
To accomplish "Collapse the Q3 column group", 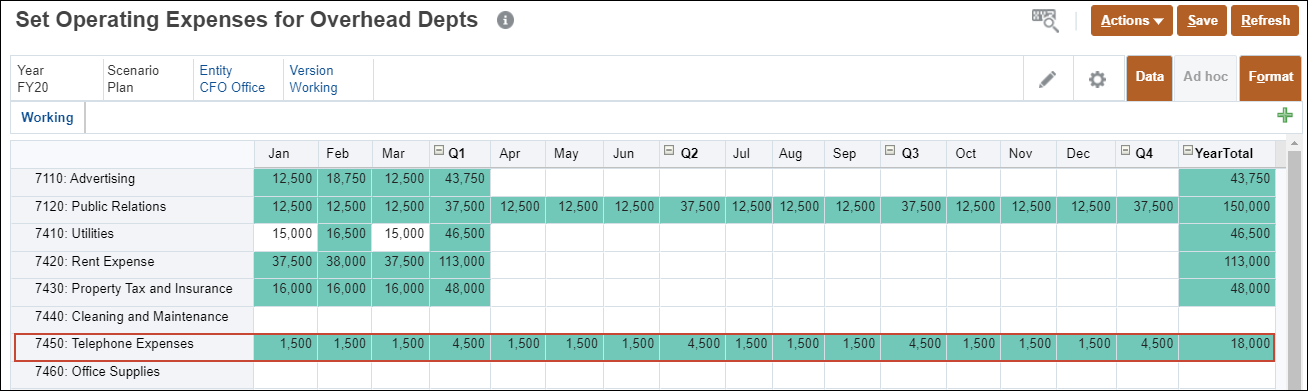I will point(889,151).
